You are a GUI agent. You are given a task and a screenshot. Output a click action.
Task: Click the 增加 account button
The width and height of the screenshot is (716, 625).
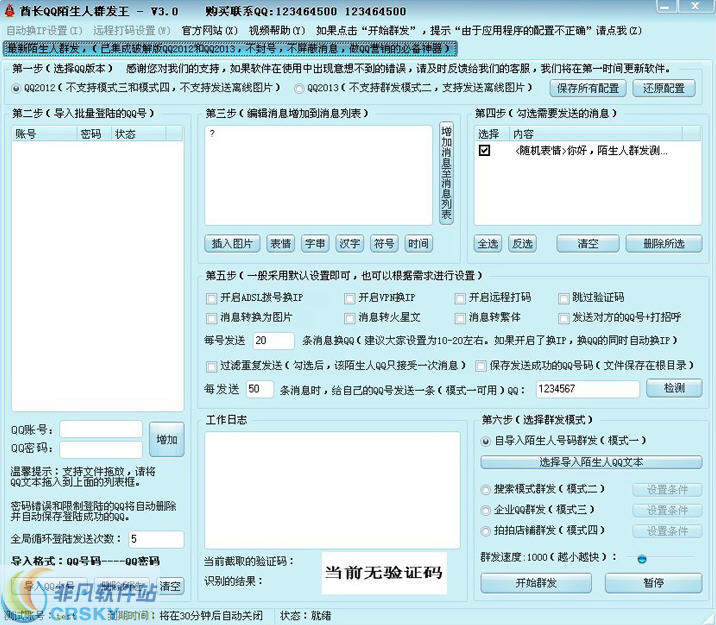[167, 439]
